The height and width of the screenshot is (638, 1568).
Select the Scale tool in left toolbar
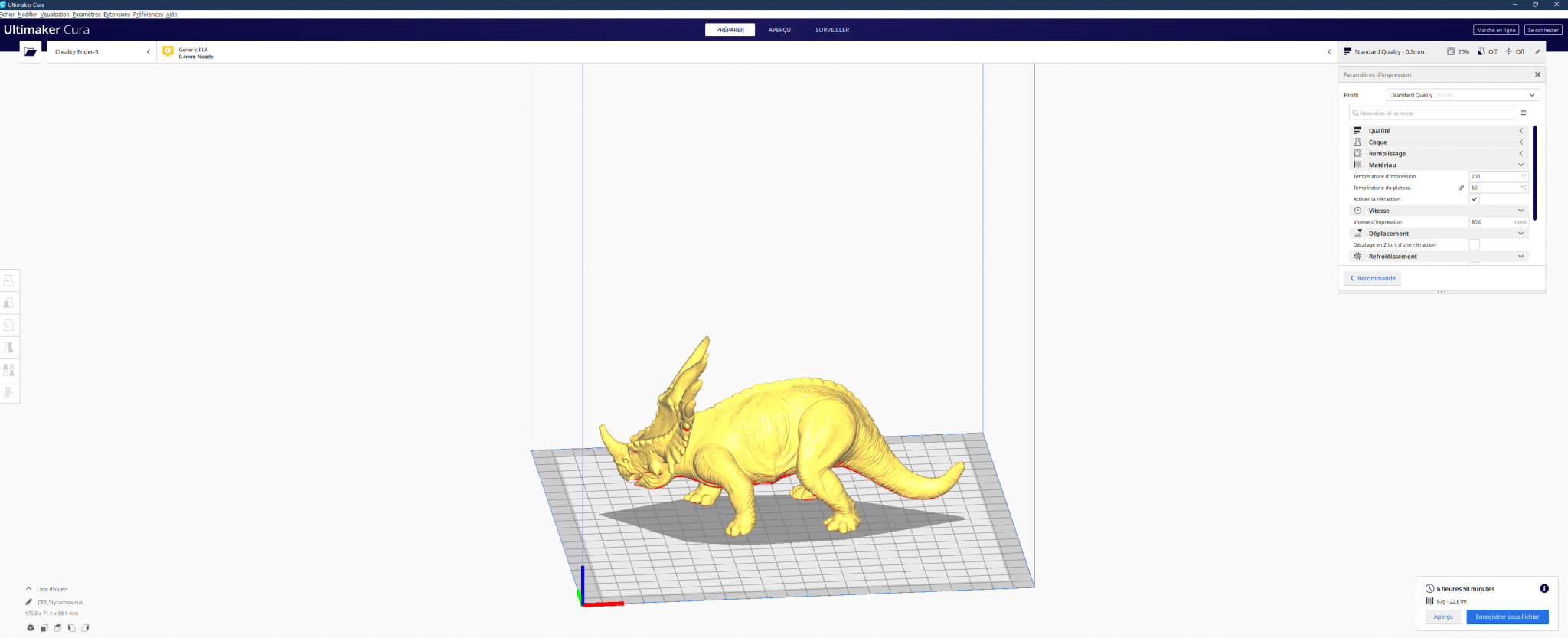tap(9, 303)
